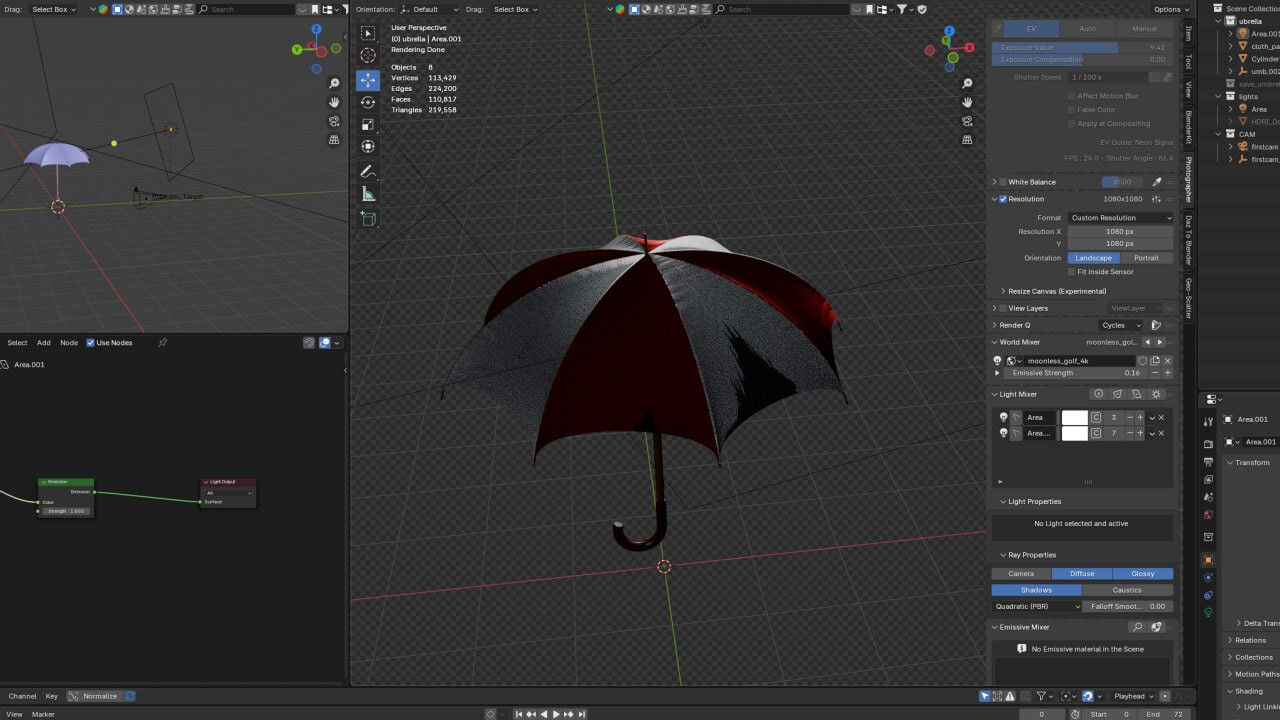Click the zoom magnifier icon in main viewport
The width and height of the screenshot is (1280, 720).
pos(967,84)
